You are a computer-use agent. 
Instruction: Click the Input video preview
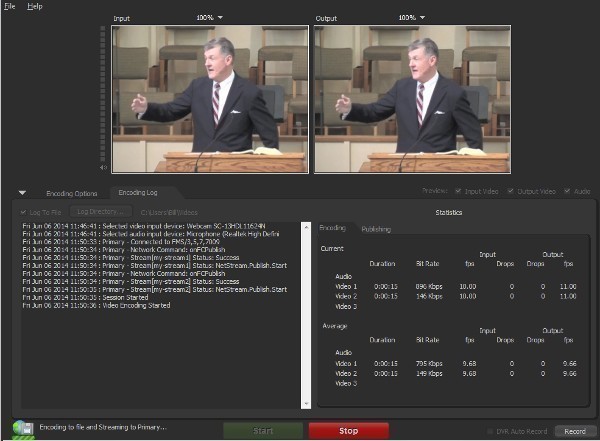pos(210,100)
